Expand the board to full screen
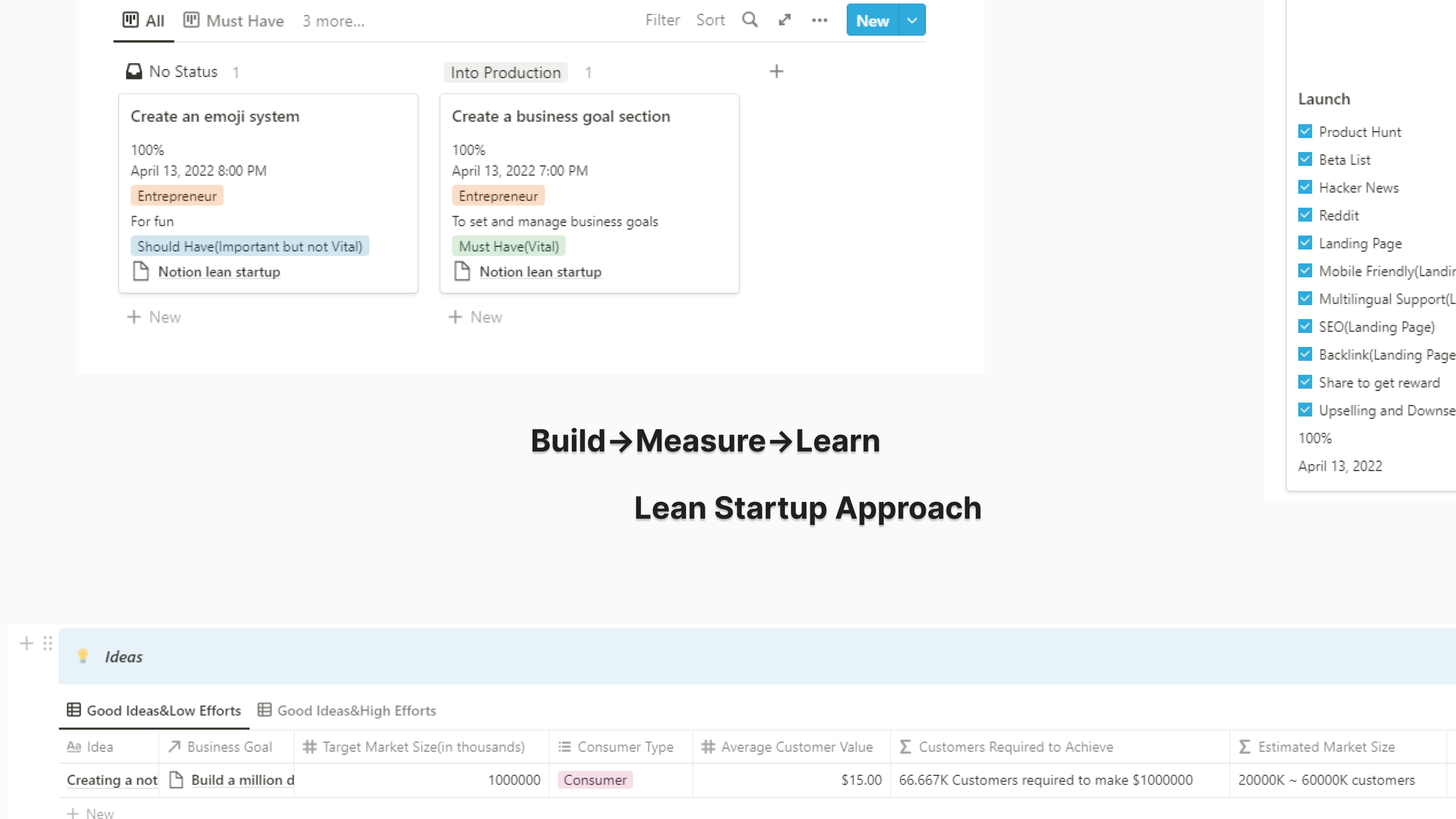 point(784,20)
